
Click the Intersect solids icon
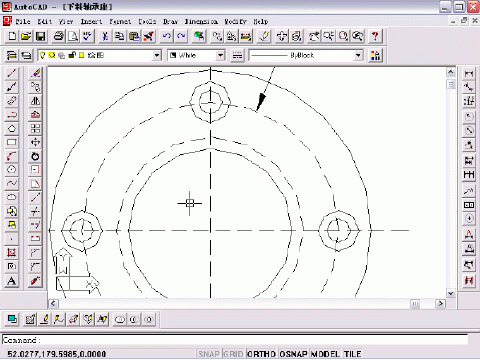[149, 320]
